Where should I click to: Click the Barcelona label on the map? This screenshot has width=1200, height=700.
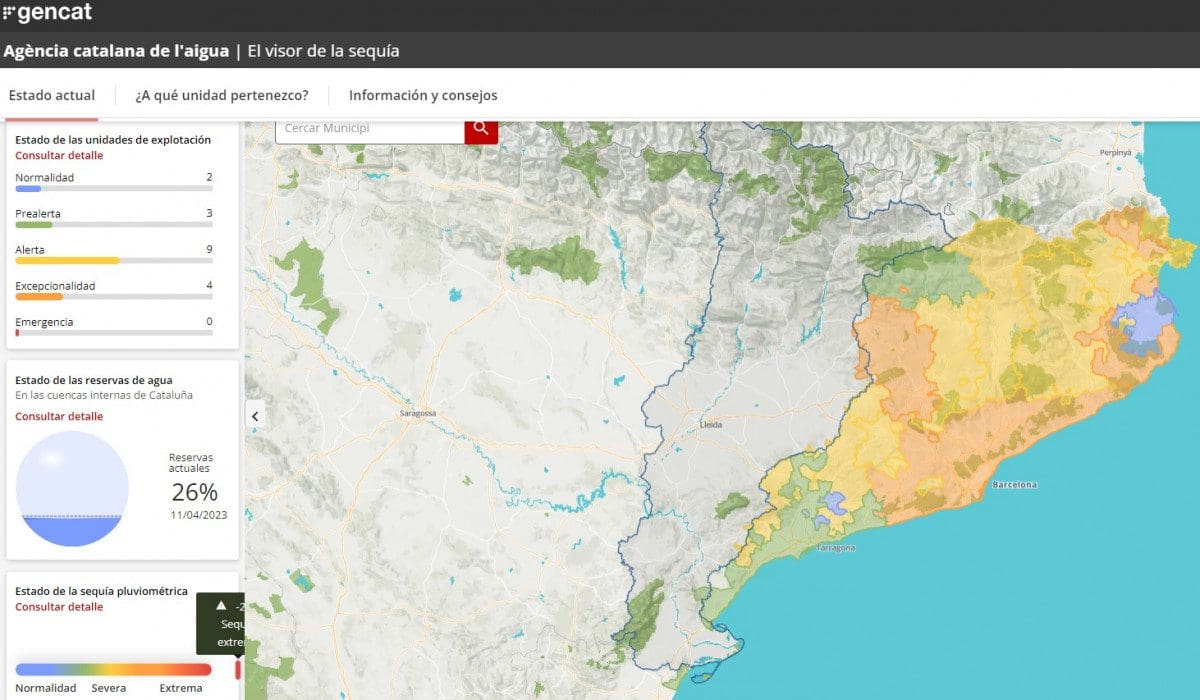[1014, 485]
